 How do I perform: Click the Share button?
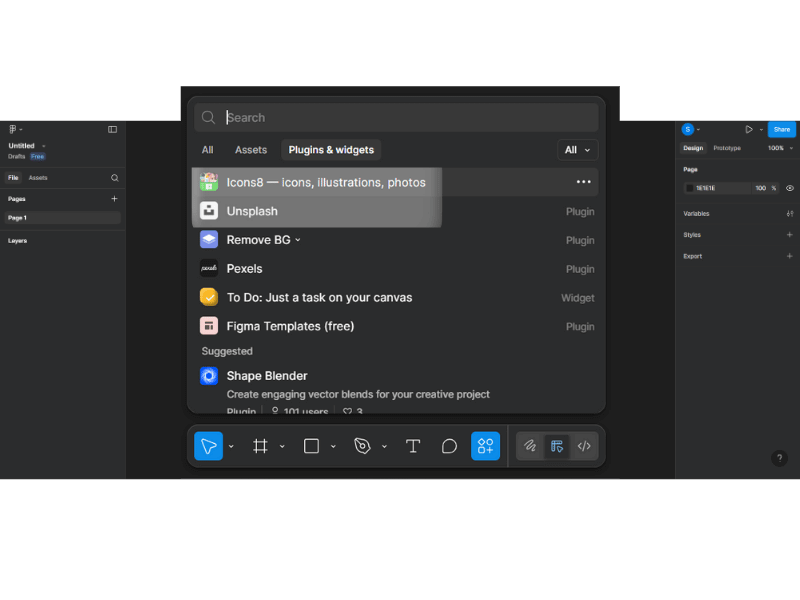coord(781,130)
